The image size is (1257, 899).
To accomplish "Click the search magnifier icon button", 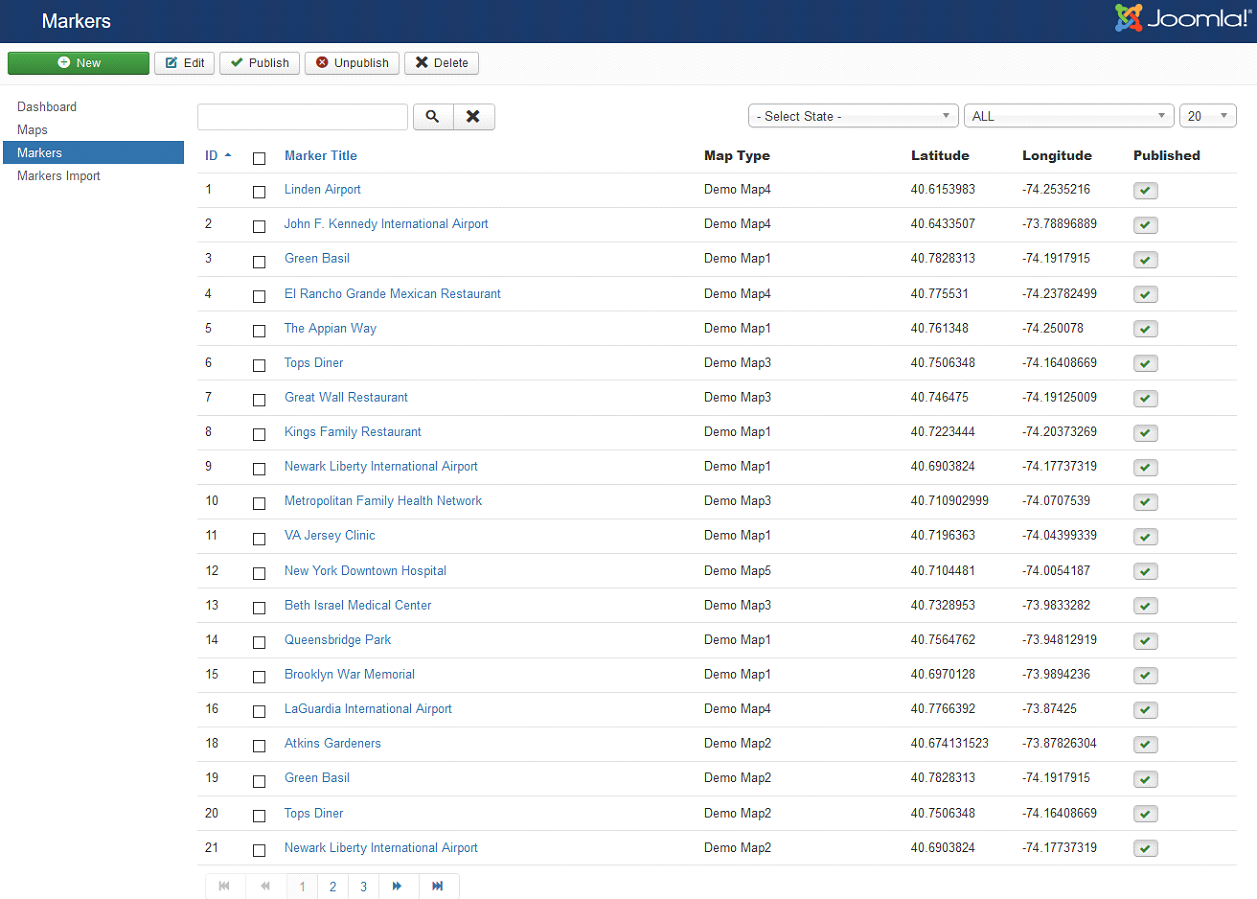I will pos(433,117).
